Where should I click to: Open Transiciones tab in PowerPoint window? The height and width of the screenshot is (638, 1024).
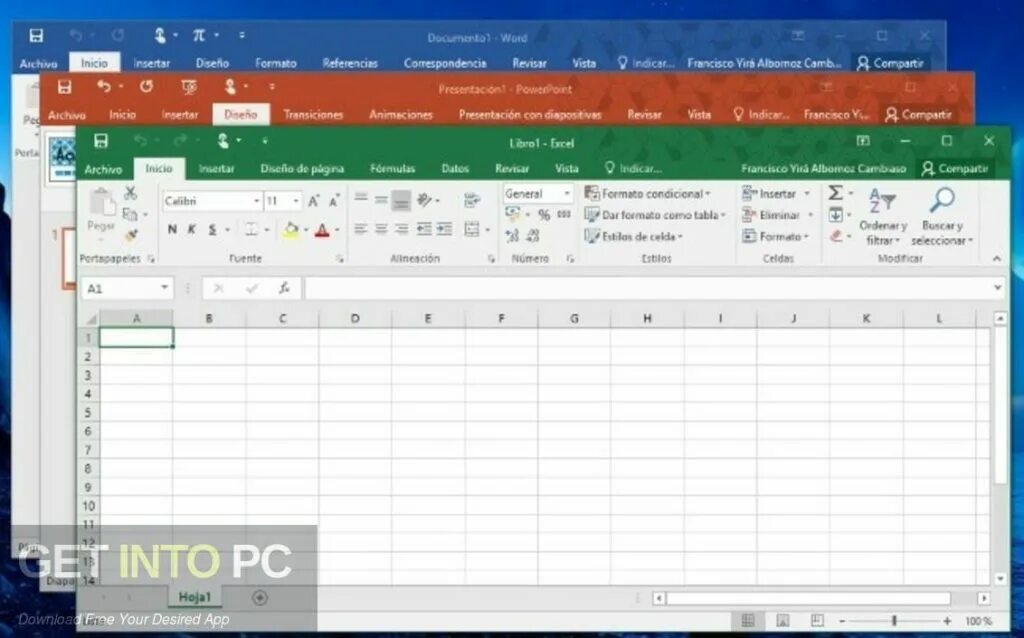point(313,114)
